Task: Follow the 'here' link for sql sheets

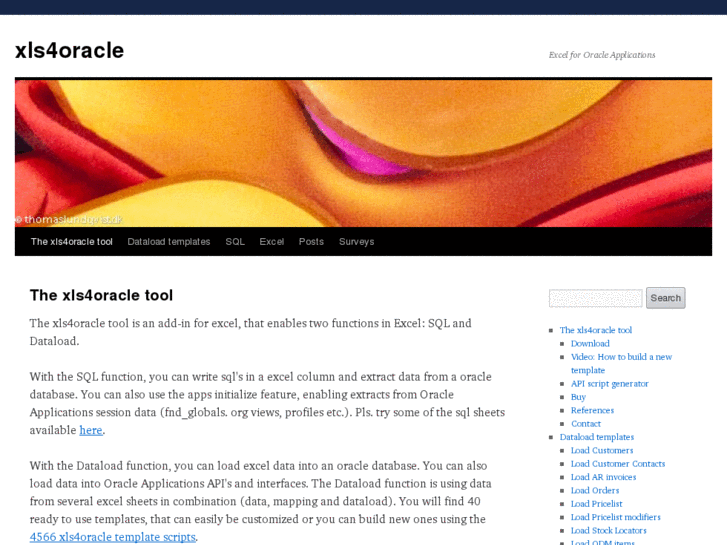Action: tap(91, 430)
